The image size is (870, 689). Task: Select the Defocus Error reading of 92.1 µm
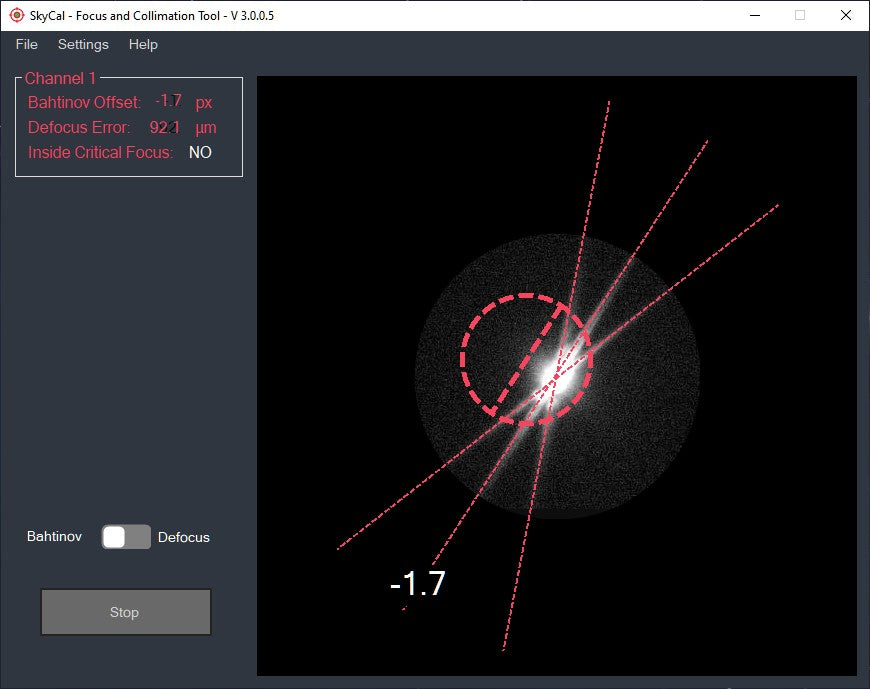point(167,126)
